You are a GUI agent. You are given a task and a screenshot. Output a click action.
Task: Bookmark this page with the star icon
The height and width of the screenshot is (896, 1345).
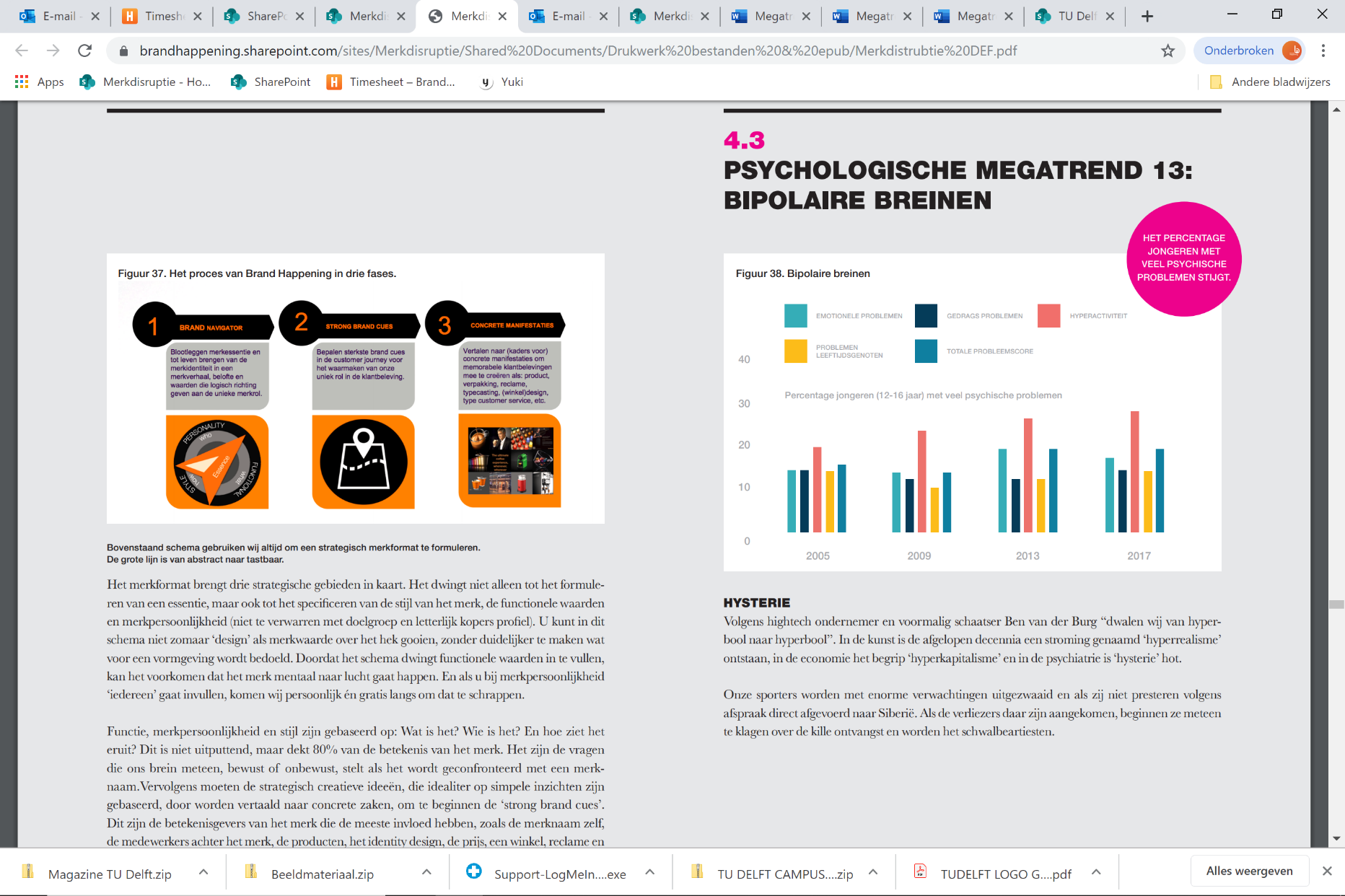(x=1167, y=50)
